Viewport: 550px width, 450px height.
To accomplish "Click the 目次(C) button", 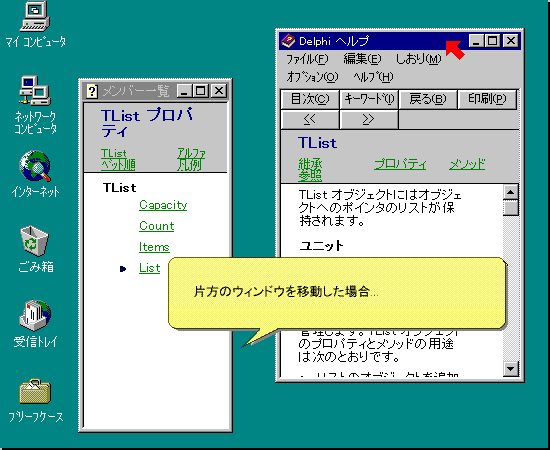I will coord(310,99).
